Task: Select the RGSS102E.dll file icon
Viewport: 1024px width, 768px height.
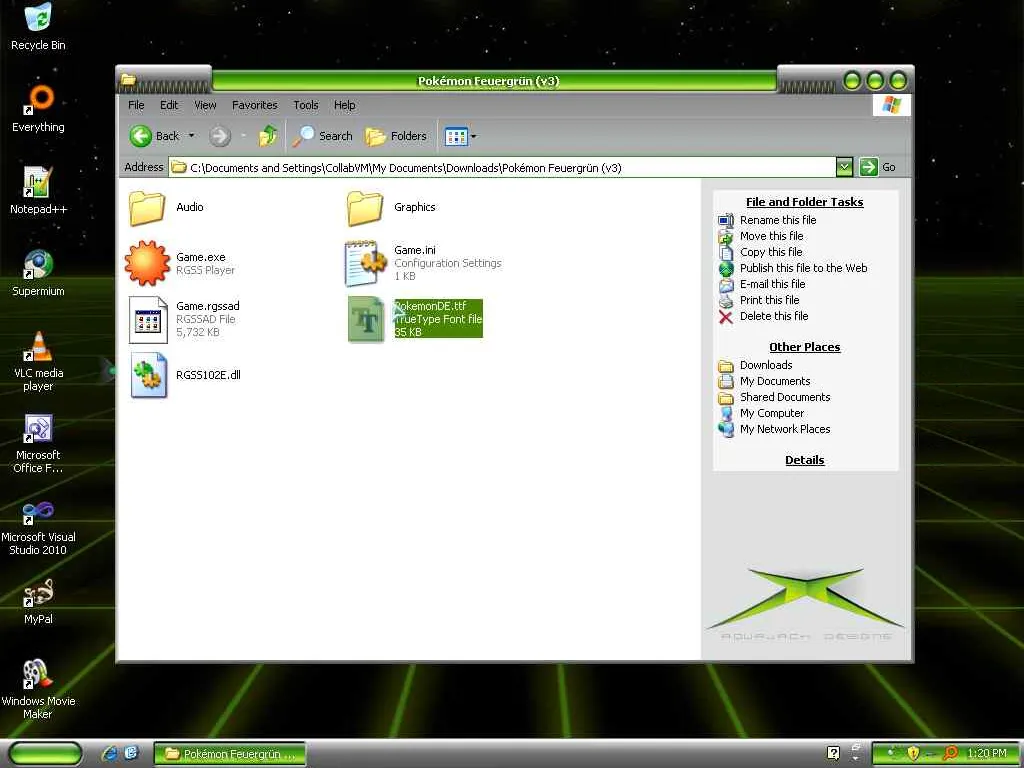Action: point(148,375)
